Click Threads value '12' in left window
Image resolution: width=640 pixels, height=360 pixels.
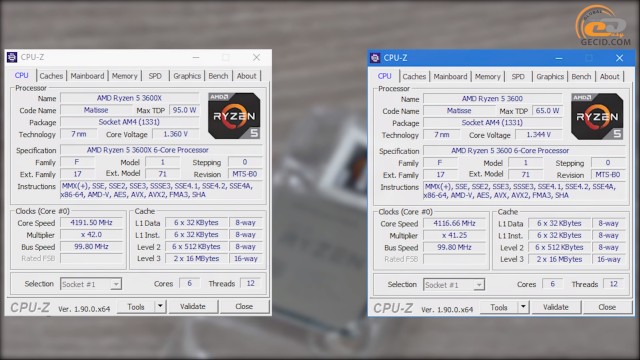click(251, 283)
